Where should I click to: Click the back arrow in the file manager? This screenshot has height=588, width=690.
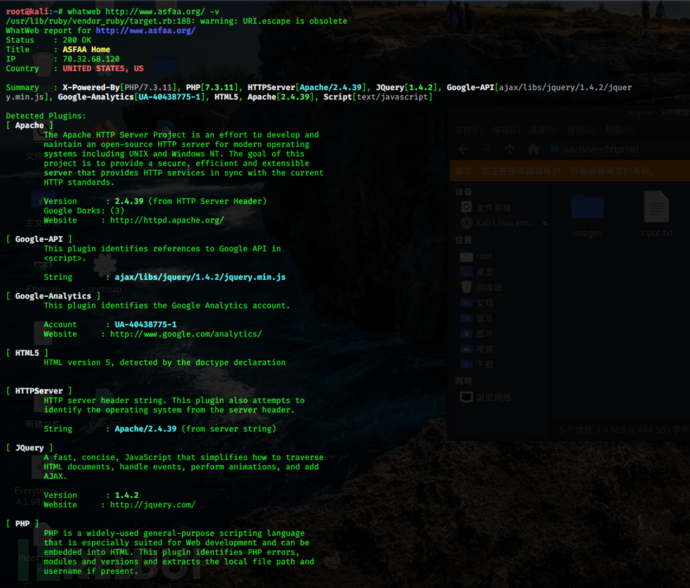[464, 149]
